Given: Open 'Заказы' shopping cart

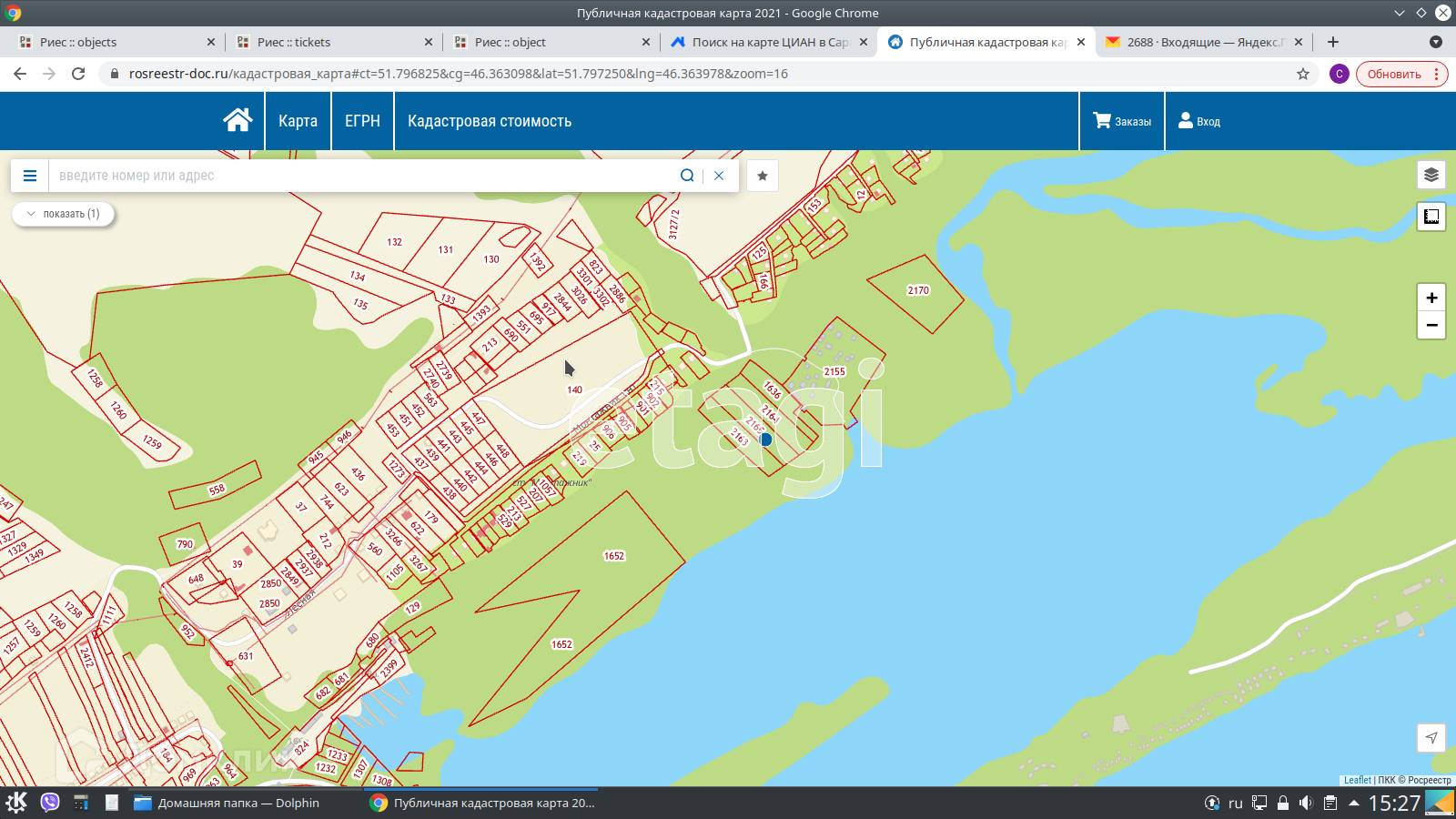Looking at the screenshot, I should point(1122,121).
